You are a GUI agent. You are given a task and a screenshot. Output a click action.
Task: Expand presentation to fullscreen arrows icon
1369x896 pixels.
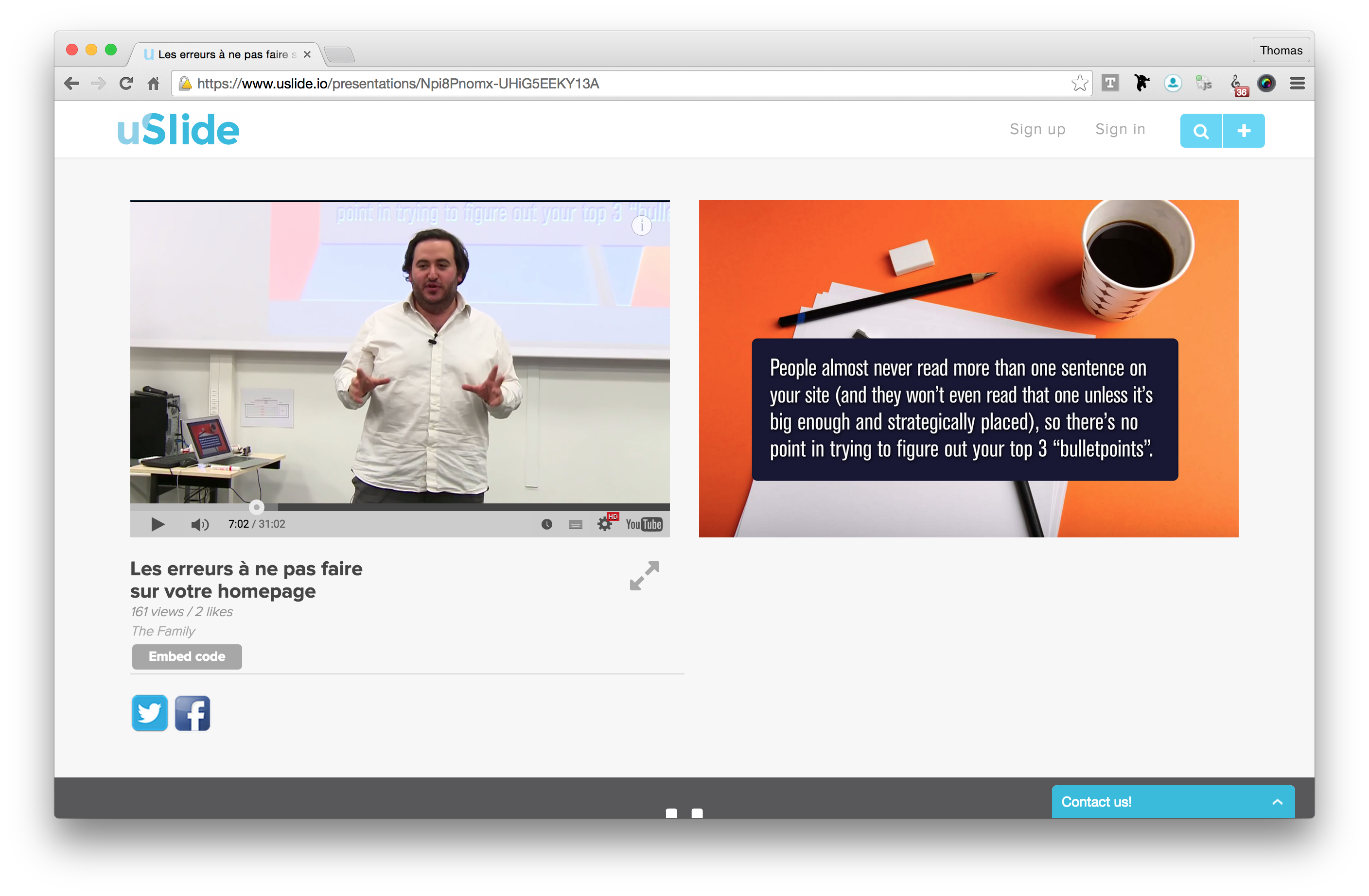(644, 576)
